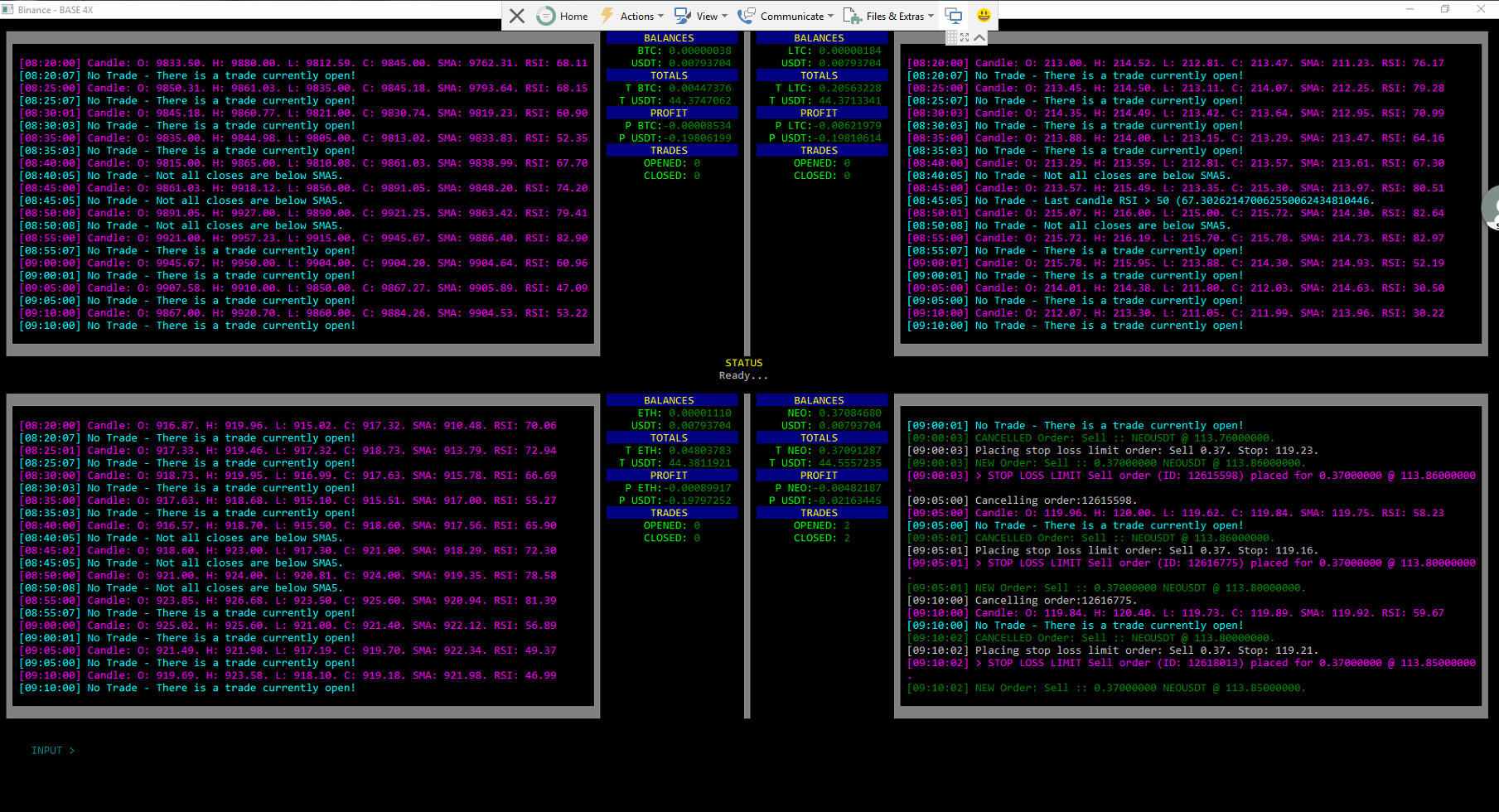Restore down the Binance - BASE 4X window
1499x812 pixels.
1445,9
